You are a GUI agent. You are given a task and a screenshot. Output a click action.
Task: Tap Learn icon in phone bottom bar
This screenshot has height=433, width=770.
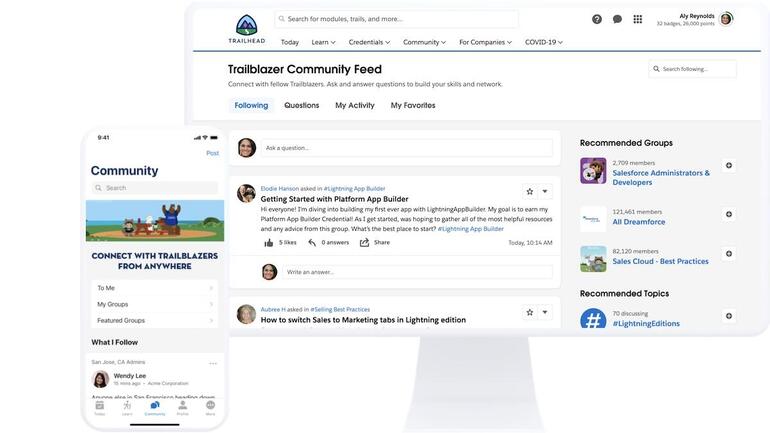point(127,407)
